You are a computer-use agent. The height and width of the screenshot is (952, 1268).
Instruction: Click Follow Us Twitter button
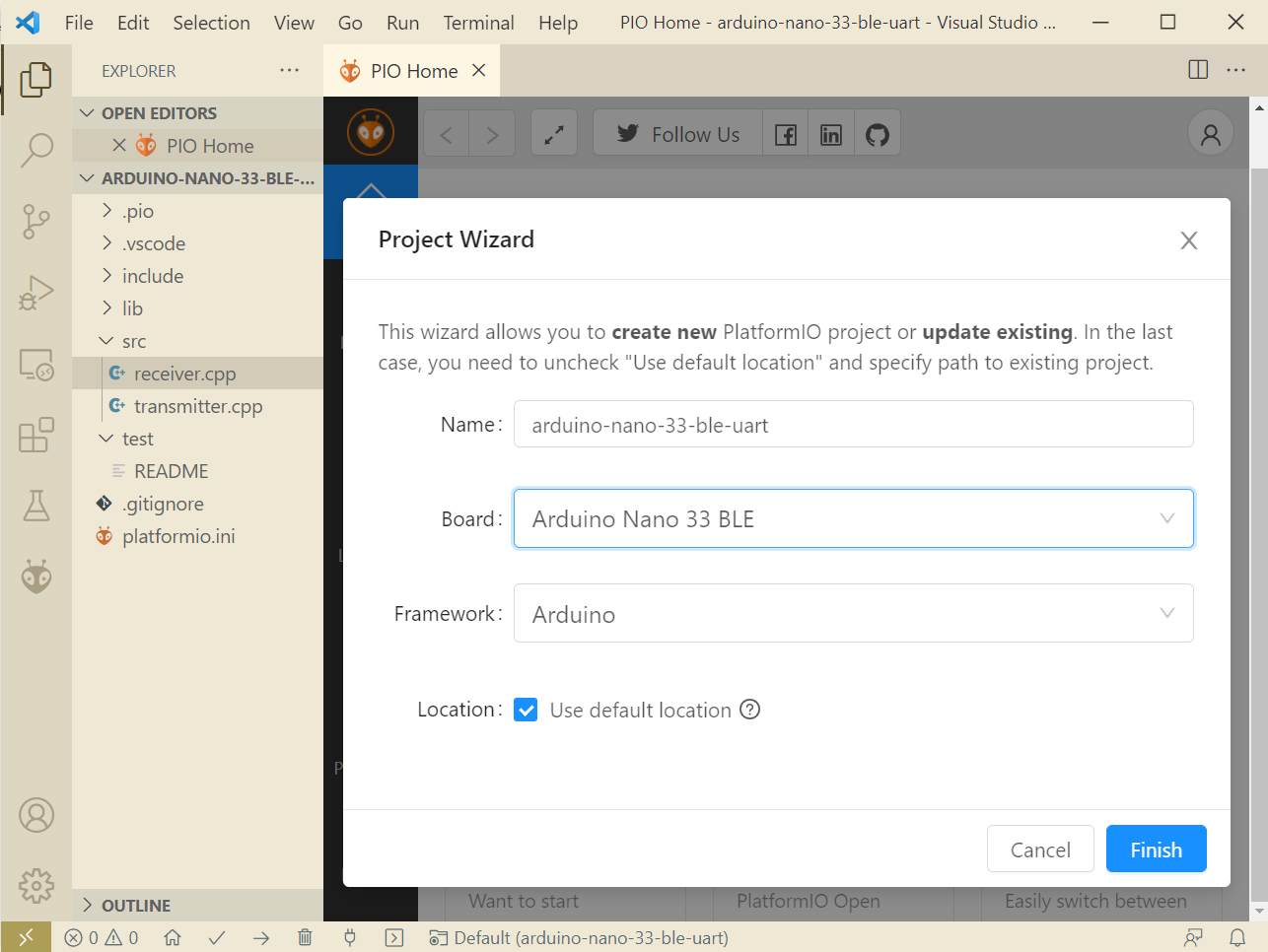pos(677,134)
